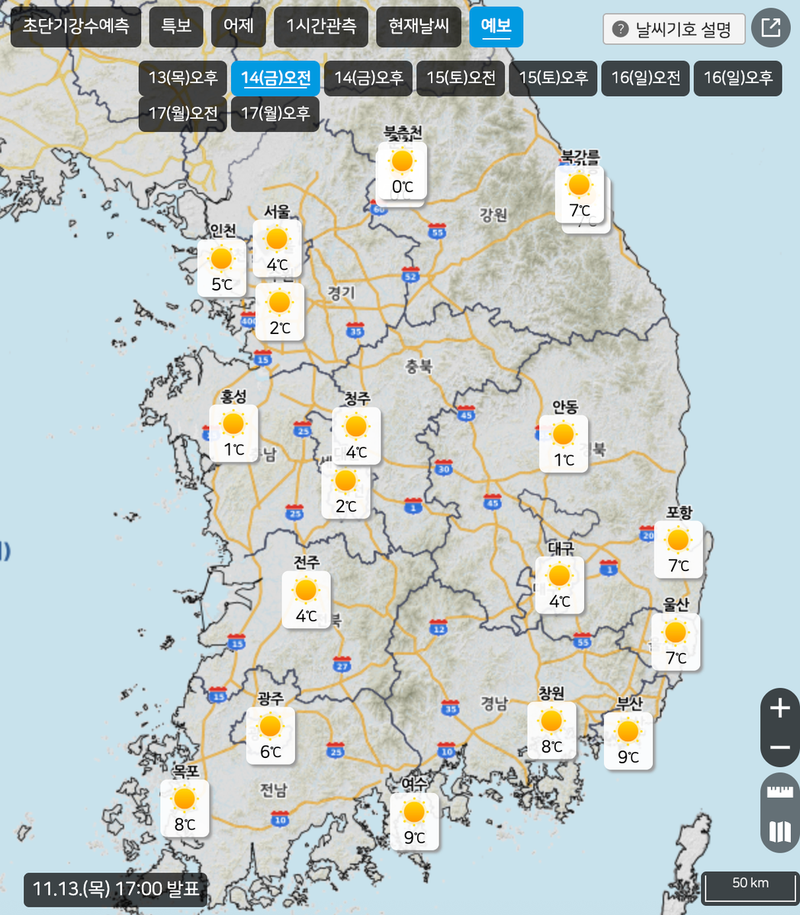
Task: Select the ruler distance measurement tool
Action: 780,793
